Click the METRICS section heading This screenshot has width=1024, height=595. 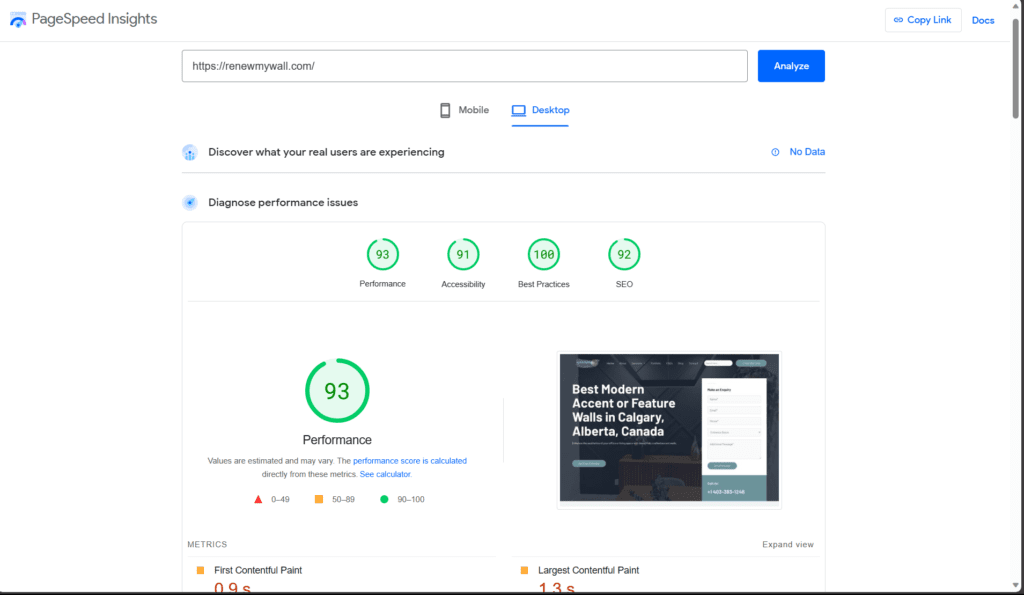coord(207,544)
